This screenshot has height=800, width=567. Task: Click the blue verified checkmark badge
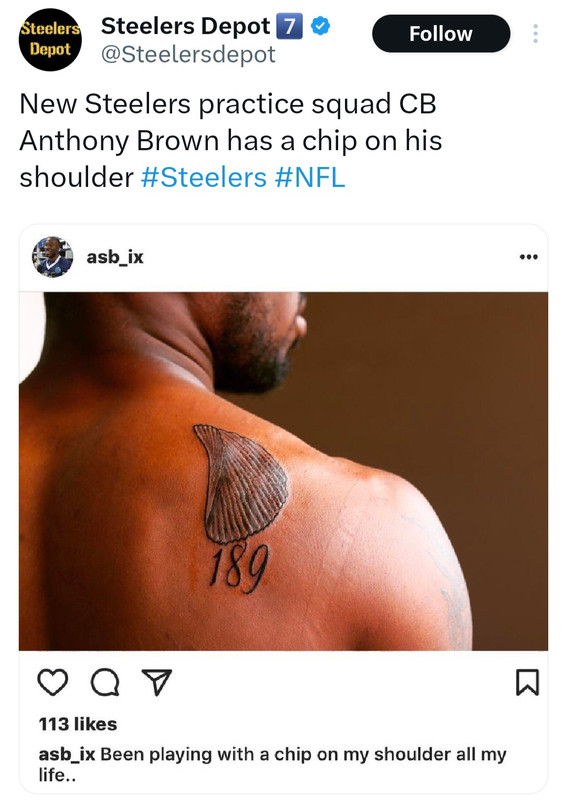coord(321,26)
